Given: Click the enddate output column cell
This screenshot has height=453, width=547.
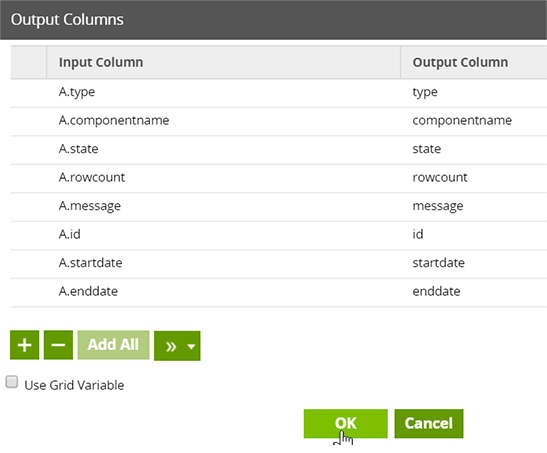Looking at the screenshot, I should (474, 292).
